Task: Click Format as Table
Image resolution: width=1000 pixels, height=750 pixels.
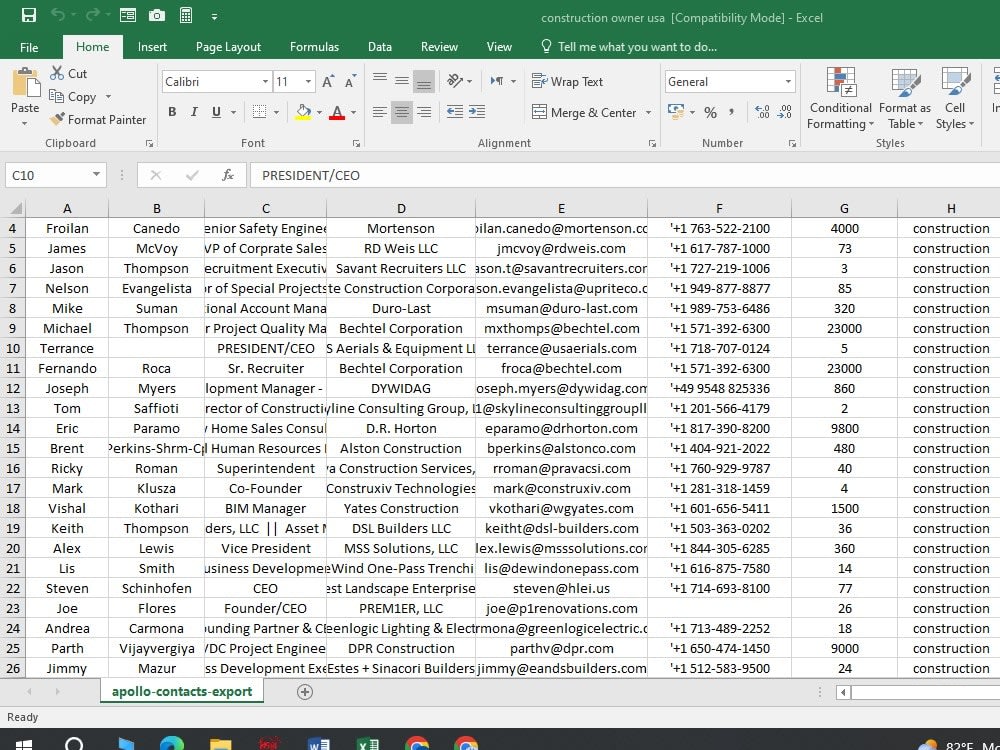Action: click(905, 98)
